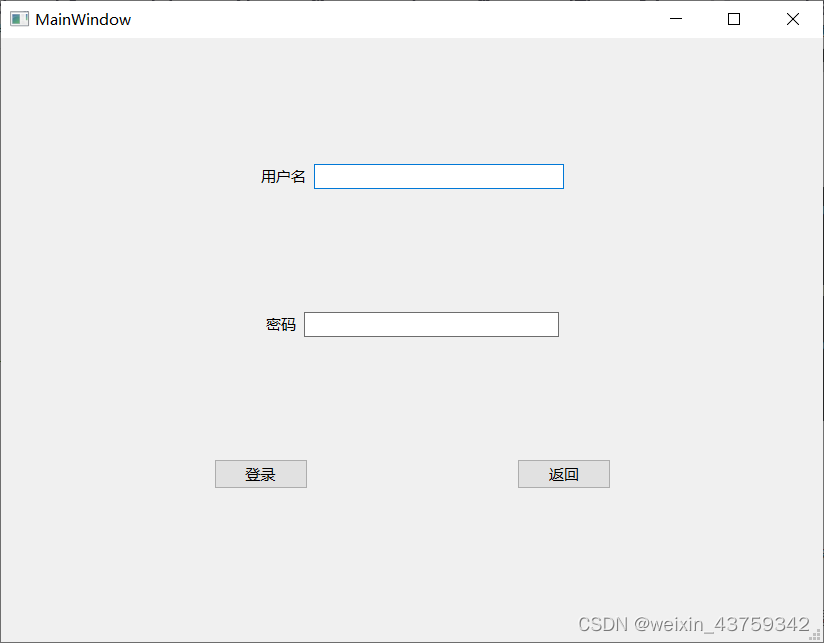Screen dimensions: 824x643
Task: Focus the 密码 password field
Action: coord(431,325)
